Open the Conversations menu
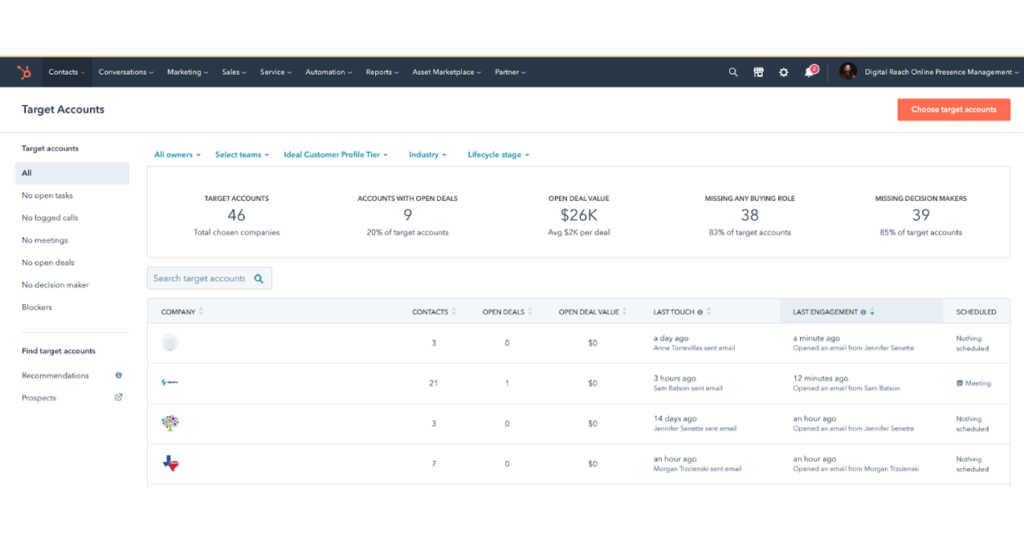1024x542 pixels. pos(126,72)
